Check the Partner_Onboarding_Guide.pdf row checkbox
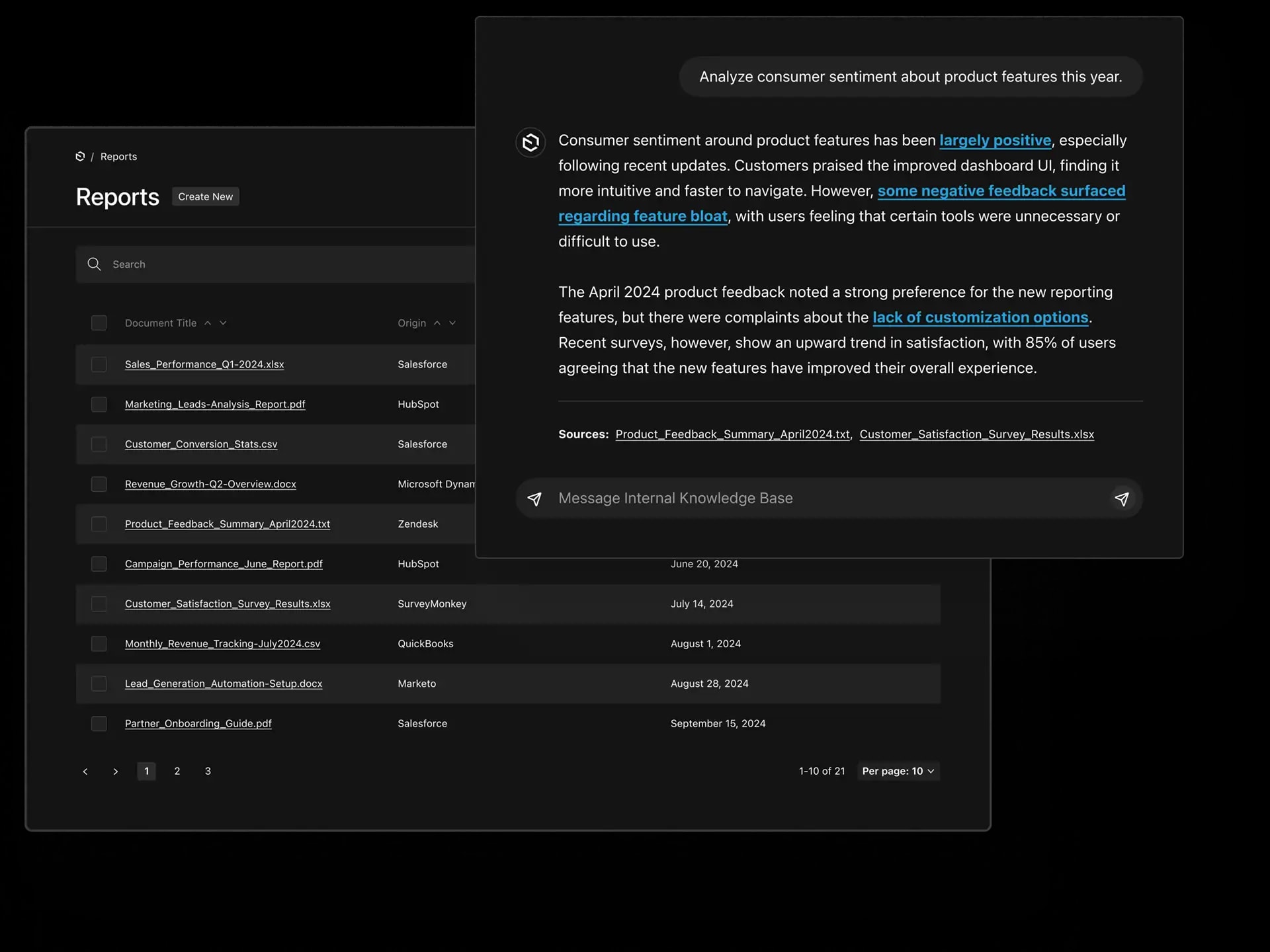This screenshot has height=952, width=1270. 99,724
